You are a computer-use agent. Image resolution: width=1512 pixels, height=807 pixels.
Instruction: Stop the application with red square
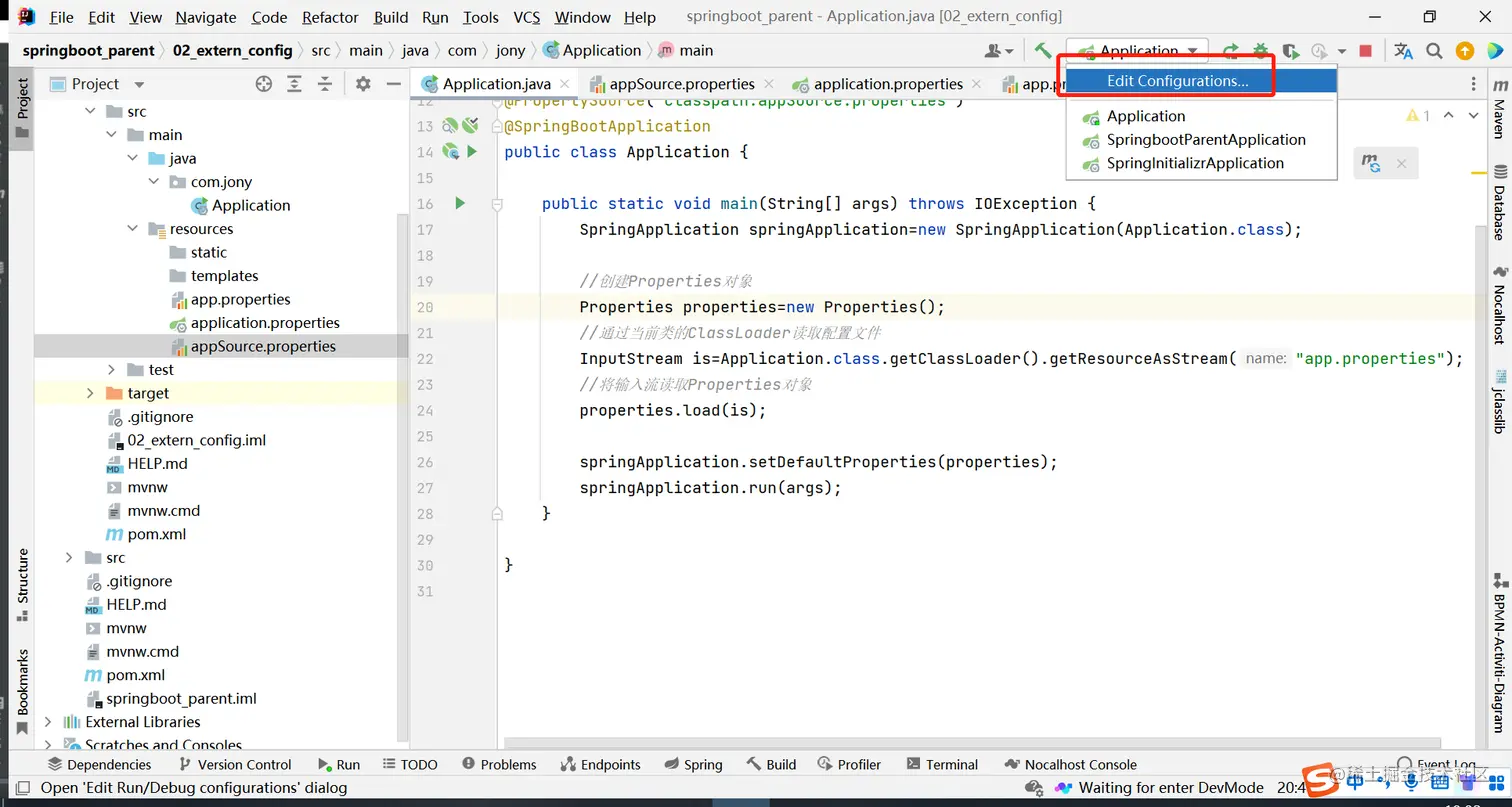(x=1365, y=51)
